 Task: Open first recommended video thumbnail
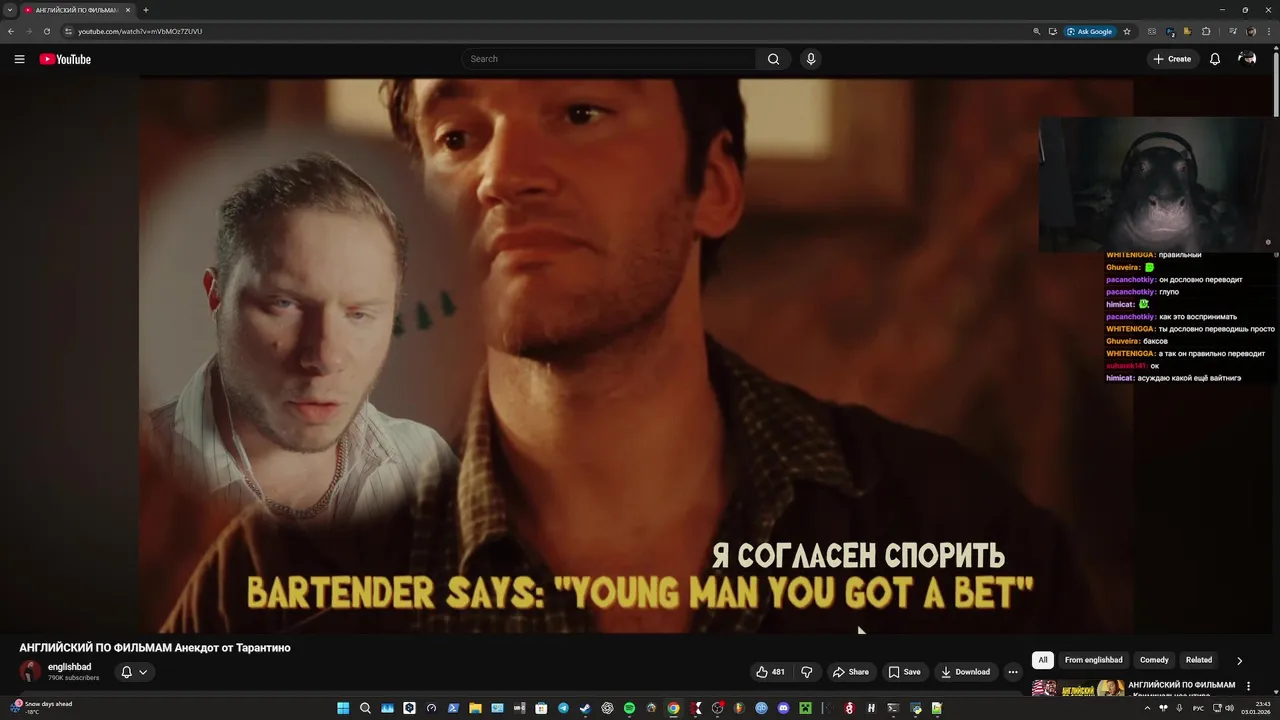(x=1078, y=688)
